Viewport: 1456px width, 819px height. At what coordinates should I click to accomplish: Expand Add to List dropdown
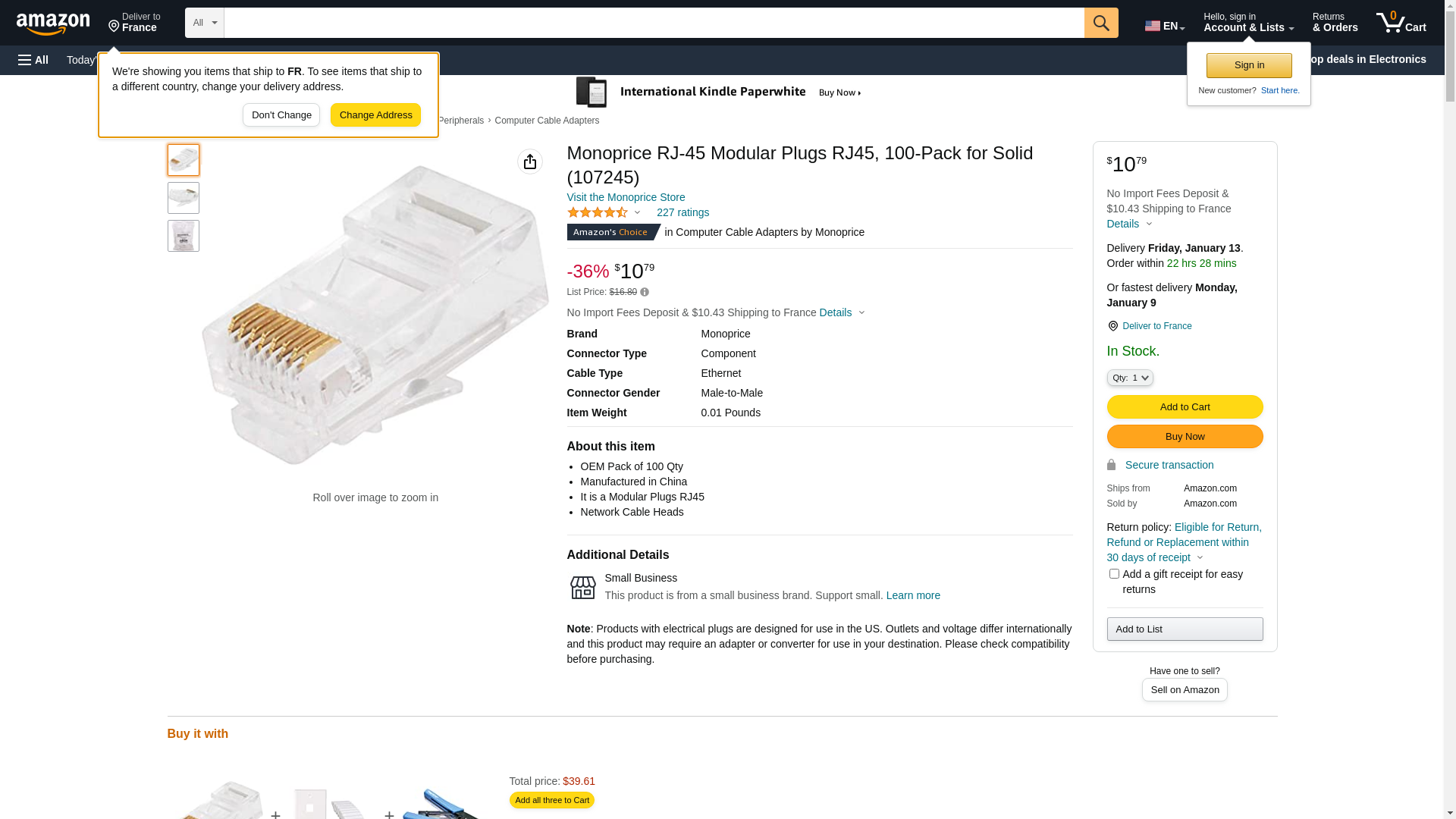pos(1184,629)
